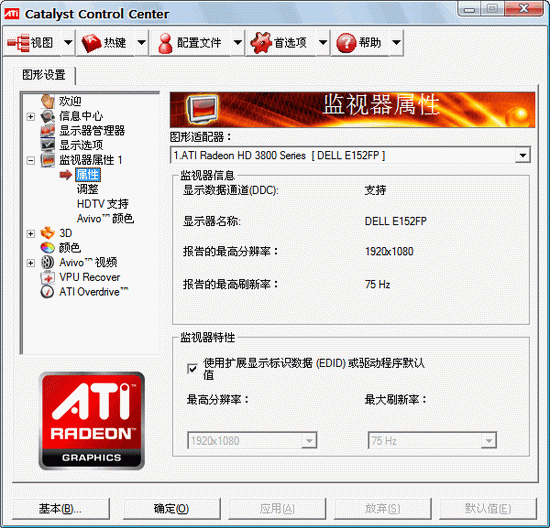Click the red gear 首选项 icon

261,43
